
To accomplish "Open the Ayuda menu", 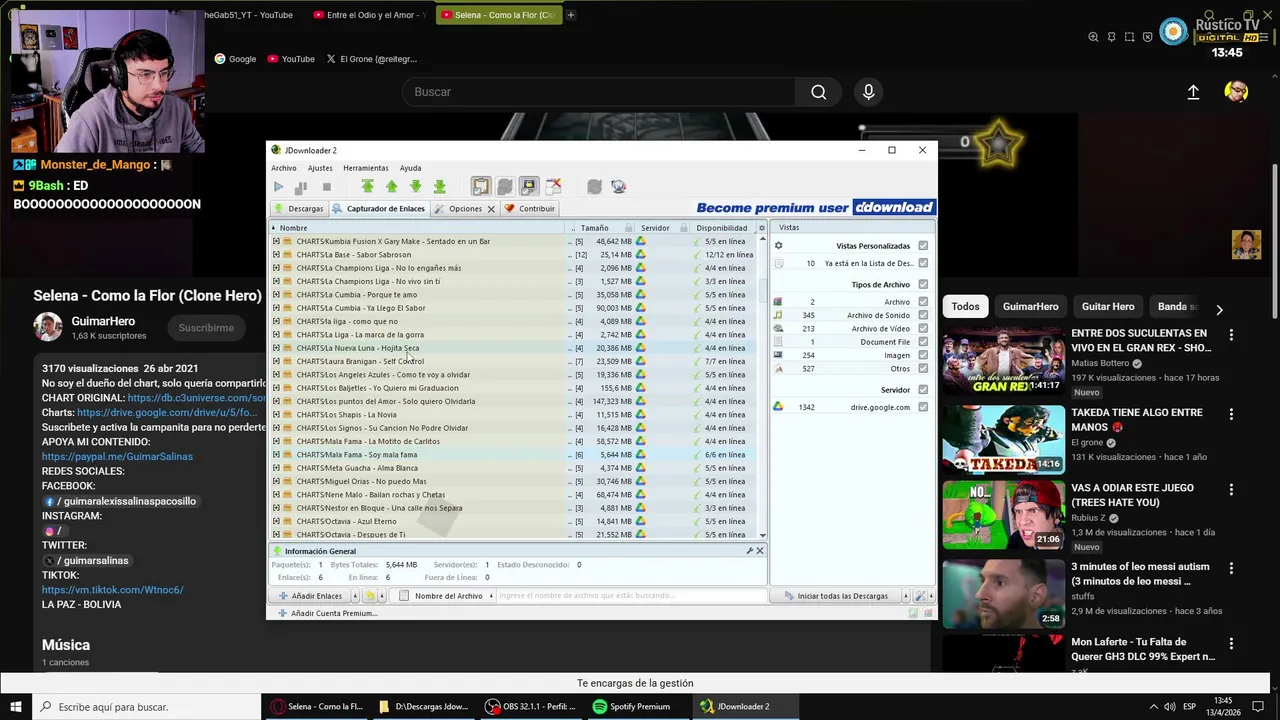I will point(410,168).
